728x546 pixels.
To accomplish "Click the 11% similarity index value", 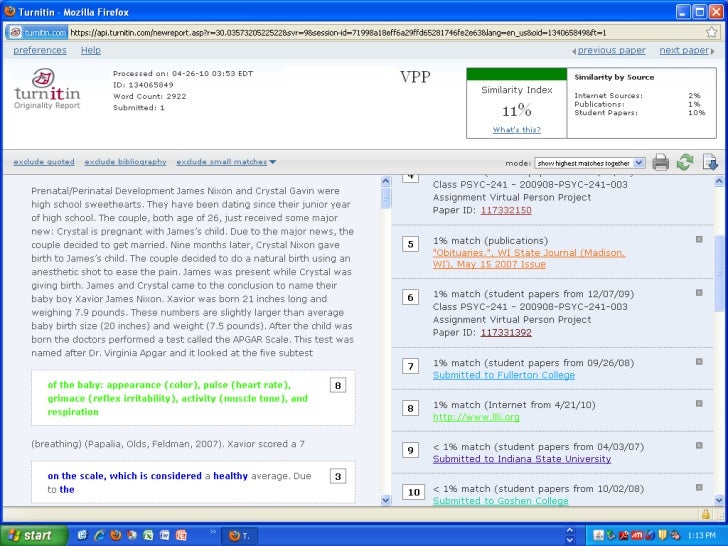I will click(516, 110).
